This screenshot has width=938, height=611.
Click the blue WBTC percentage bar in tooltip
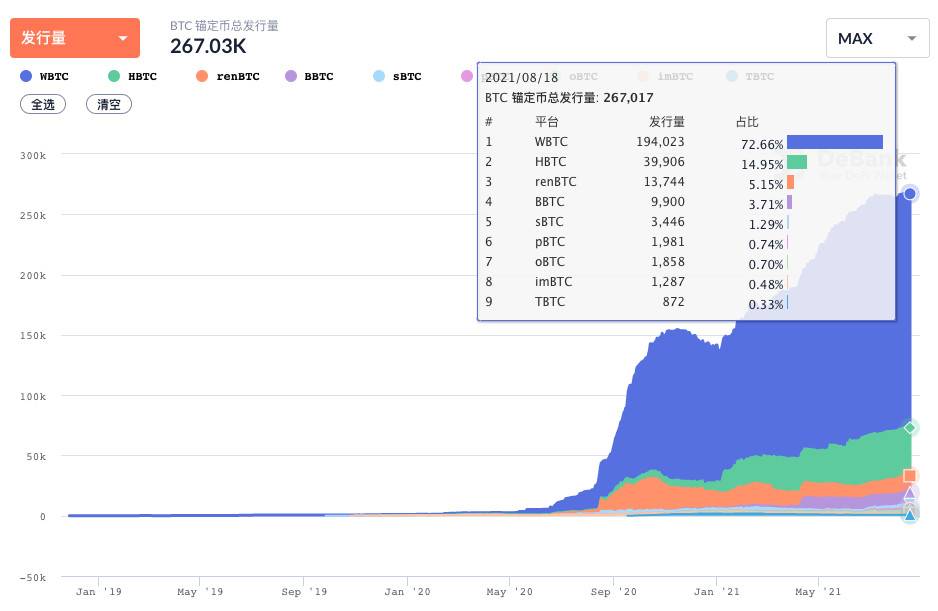coord(836,141)
